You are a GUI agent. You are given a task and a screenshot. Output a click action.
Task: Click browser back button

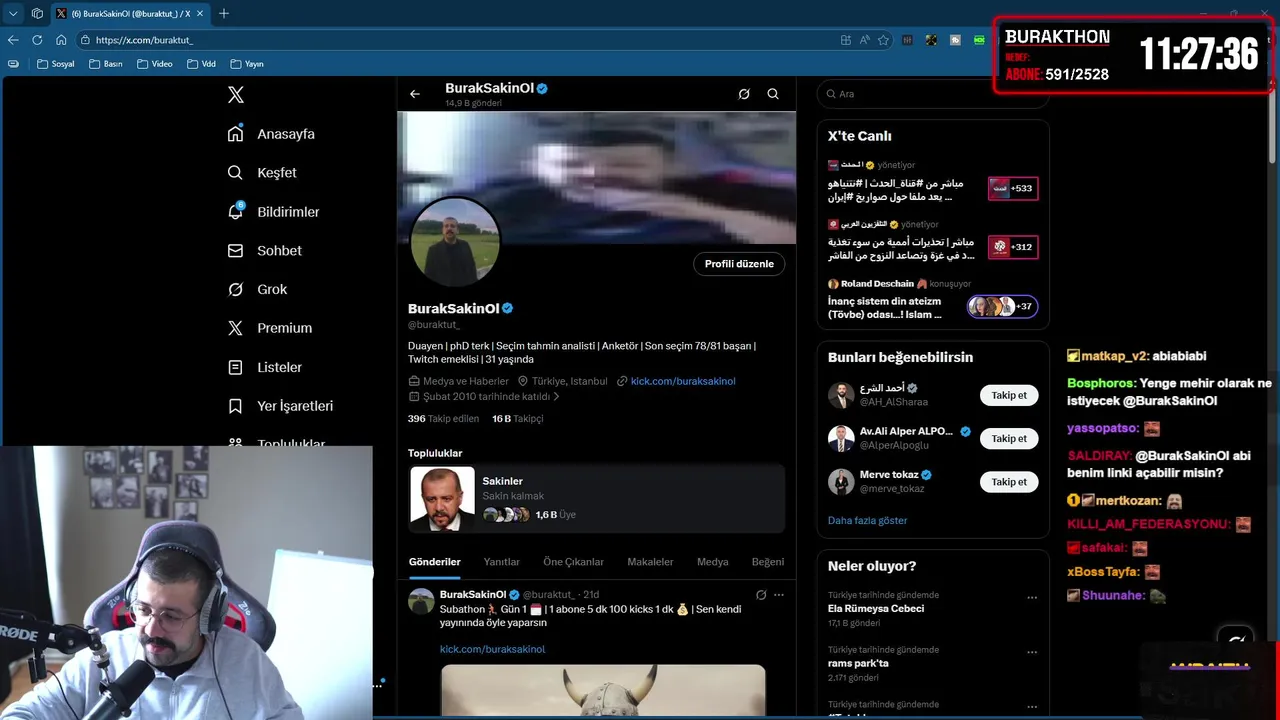tap(13, 40)
